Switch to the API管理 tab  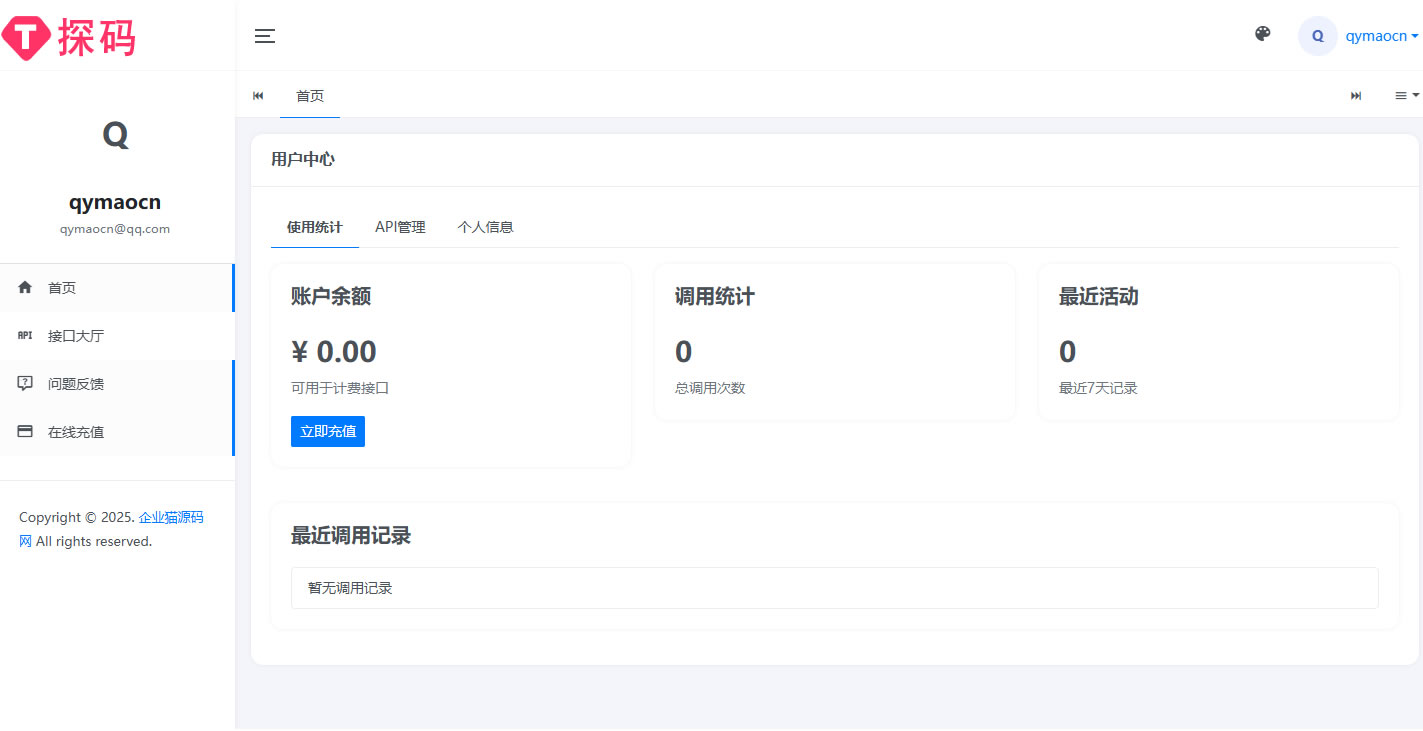click(400, 227)
